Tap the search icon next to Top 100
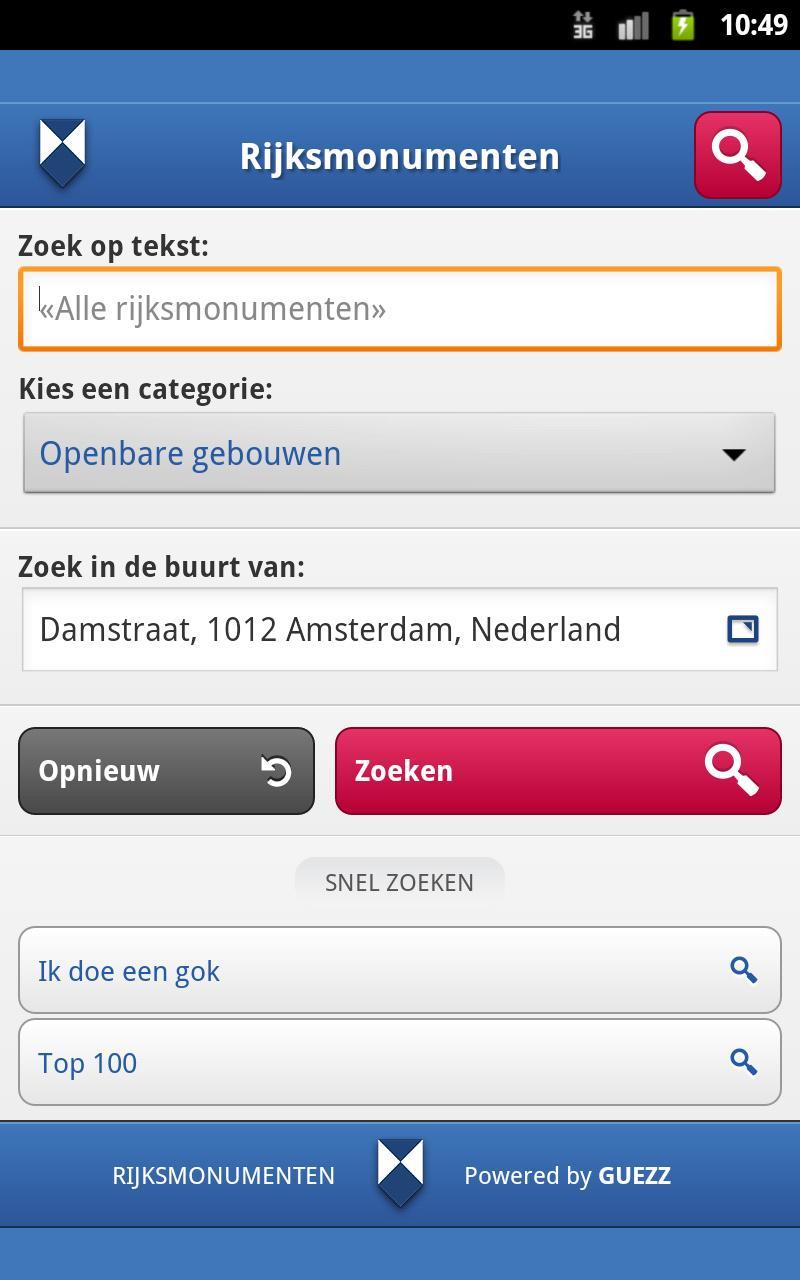The image size is (800, 1280). [743, 1062]
